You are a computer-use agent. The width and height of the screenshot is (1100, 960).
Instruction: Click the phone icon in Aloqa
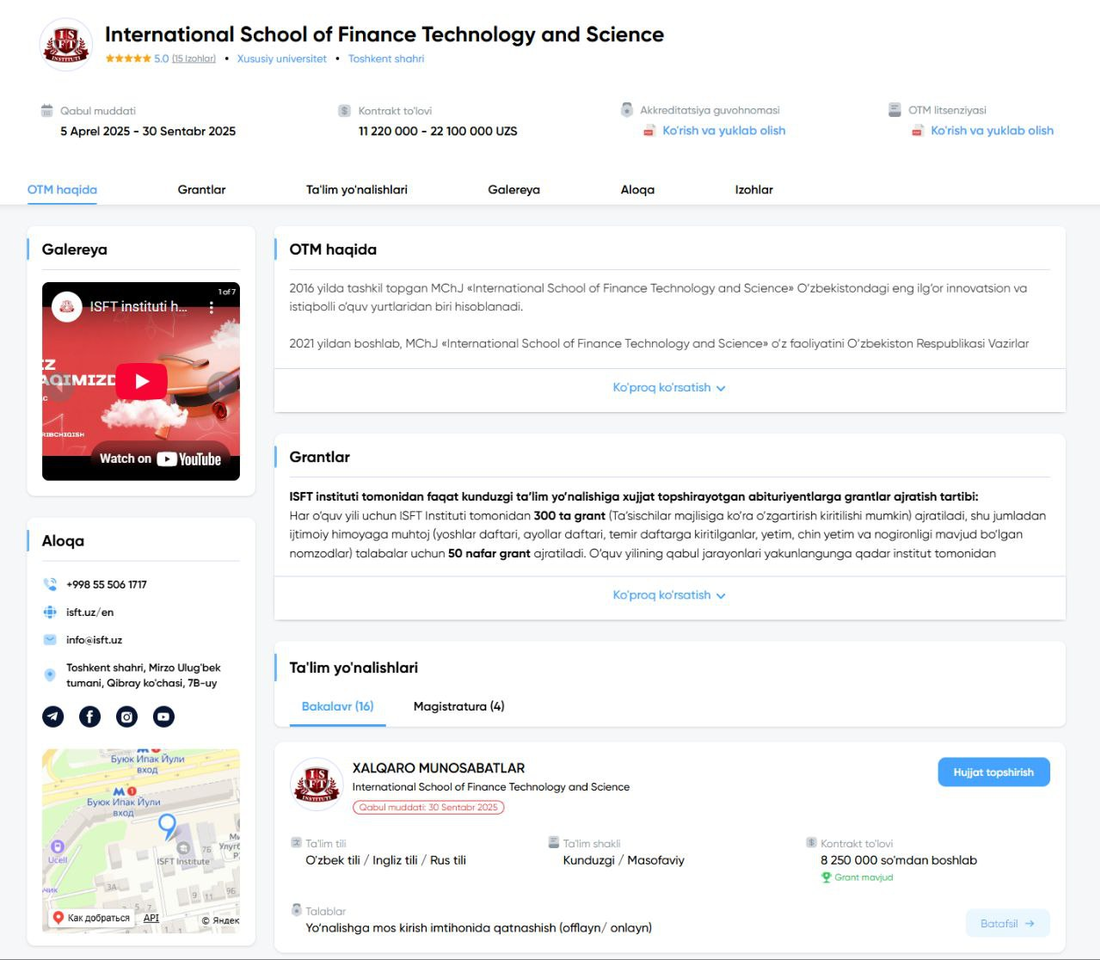coord(50,584)
